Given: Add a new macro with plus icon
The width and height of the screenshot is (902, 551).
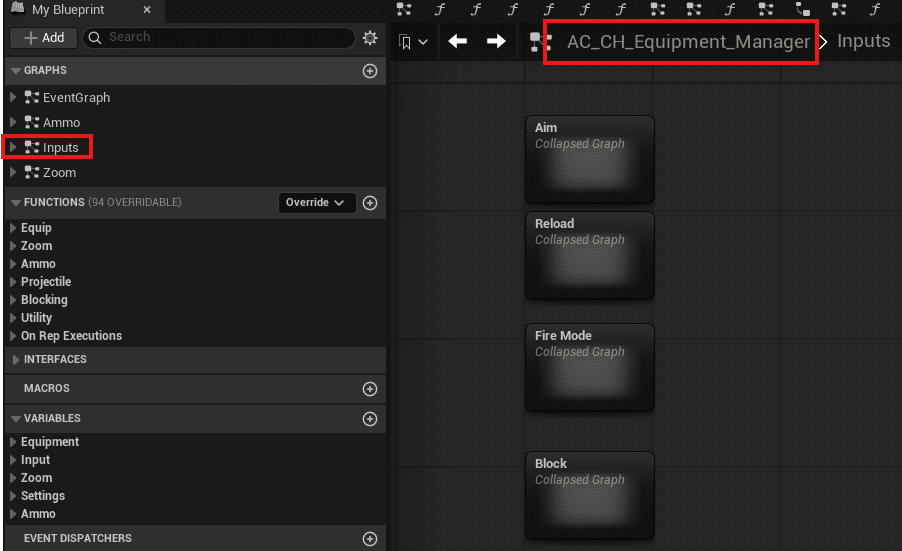Looking at the screenshot, I should (370, 389).
